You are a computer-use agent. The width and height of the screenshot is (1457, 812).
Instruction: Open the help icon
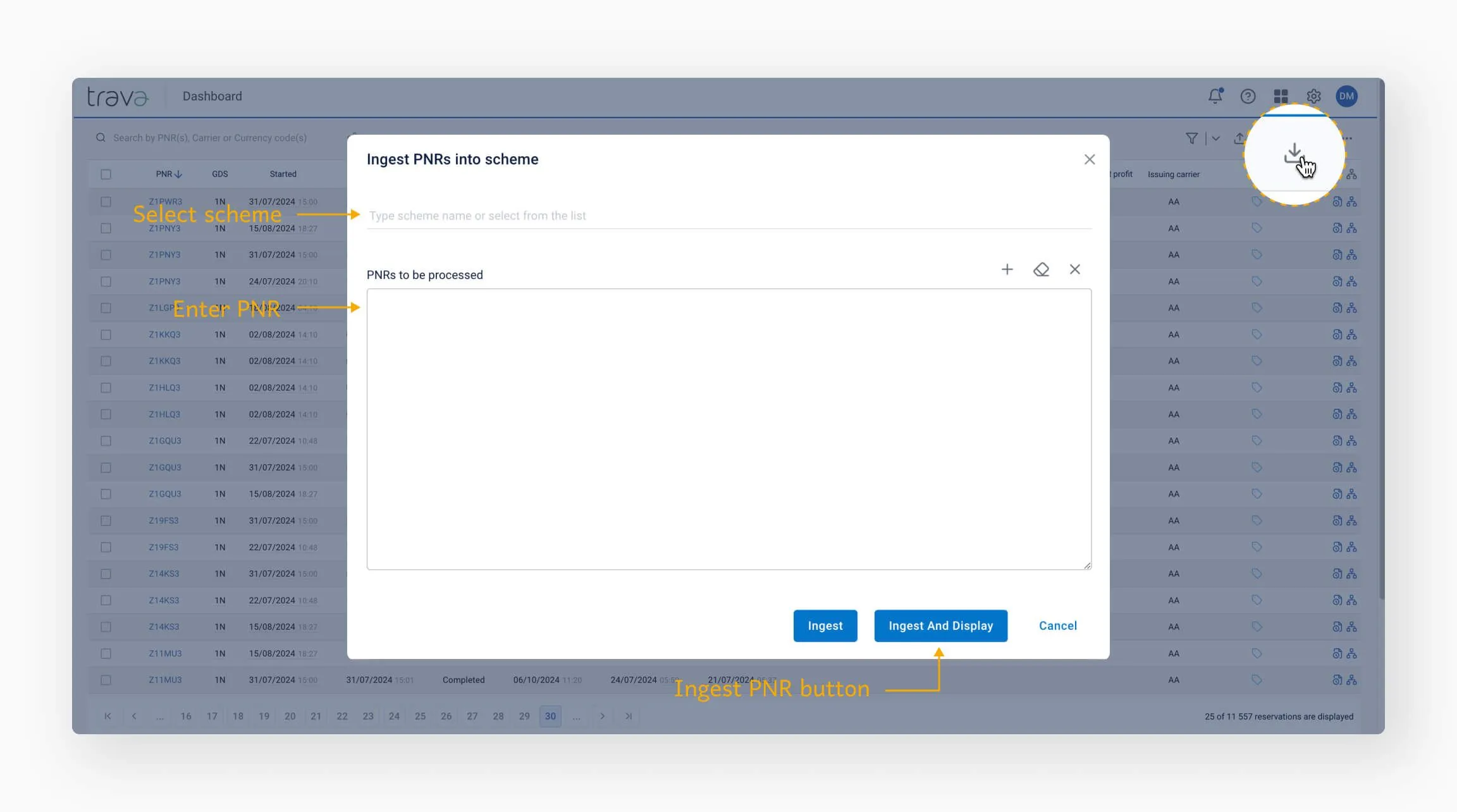(1248, 96)
